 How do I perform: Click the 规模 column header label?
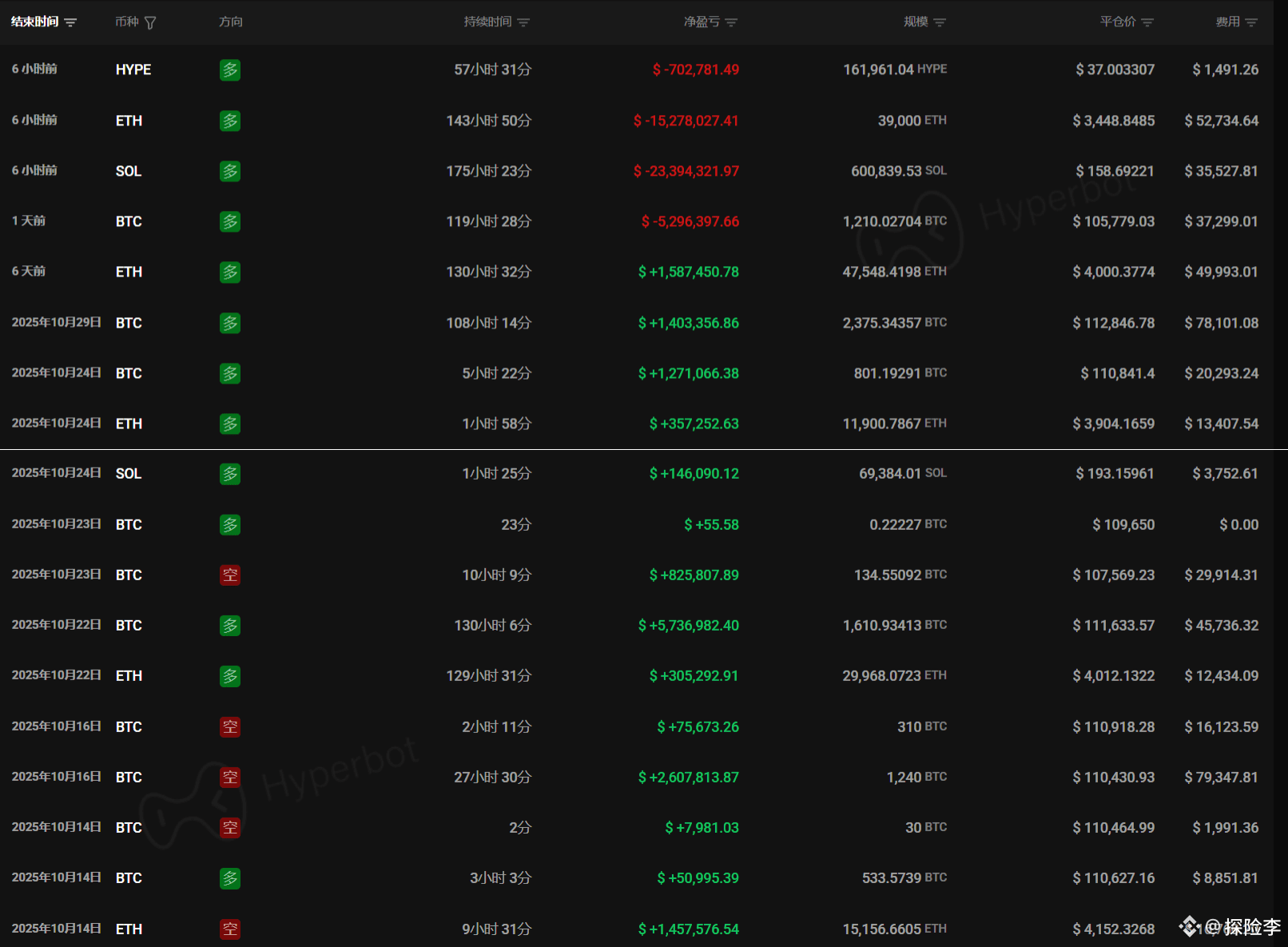tap(916, 22)
